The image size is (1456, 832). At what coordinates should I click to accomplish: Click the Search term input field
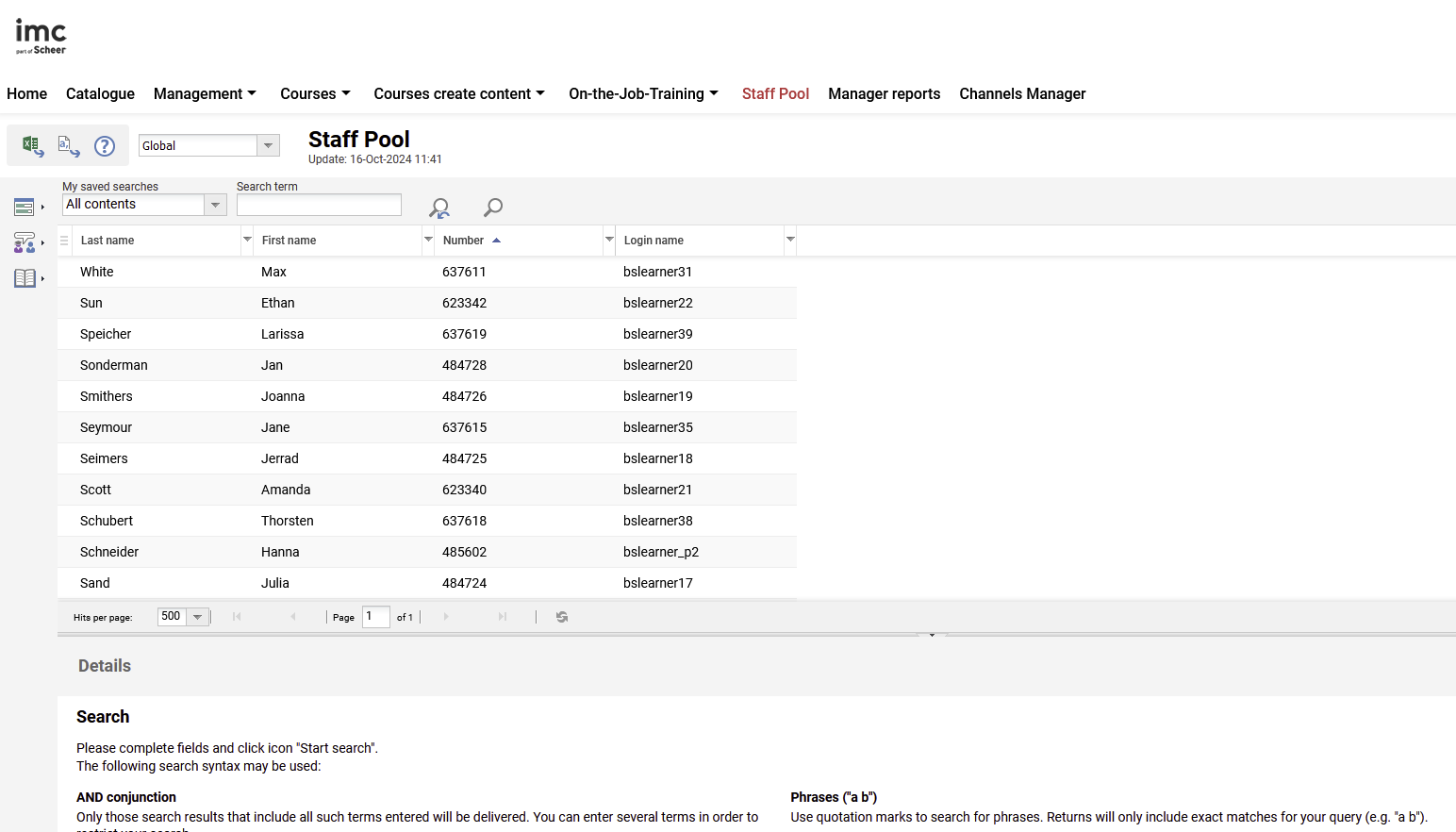319,205
